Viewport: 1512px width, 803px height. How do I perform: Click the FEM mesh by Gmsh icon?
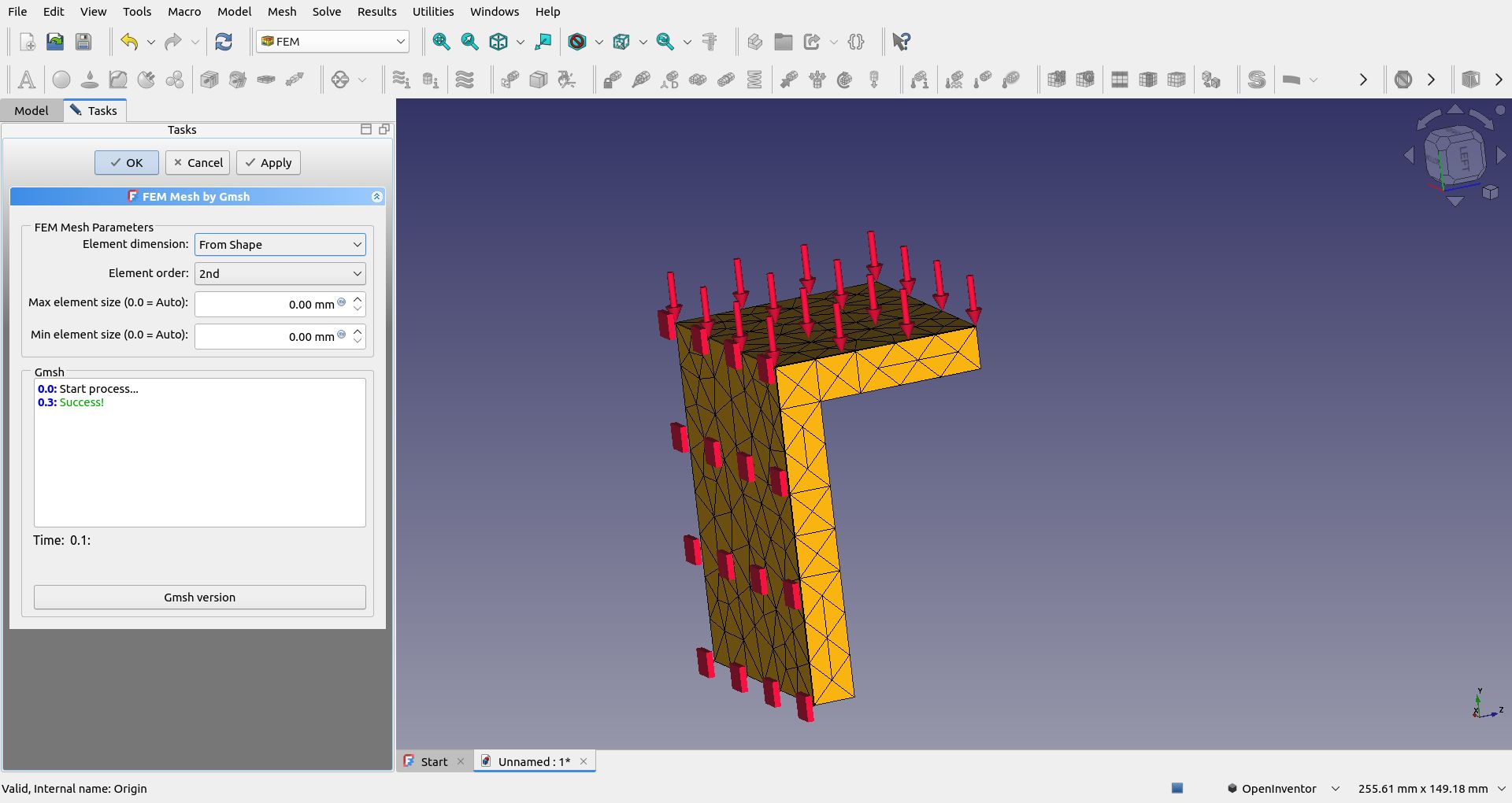pyautogui.click(x=1085, y=80)
